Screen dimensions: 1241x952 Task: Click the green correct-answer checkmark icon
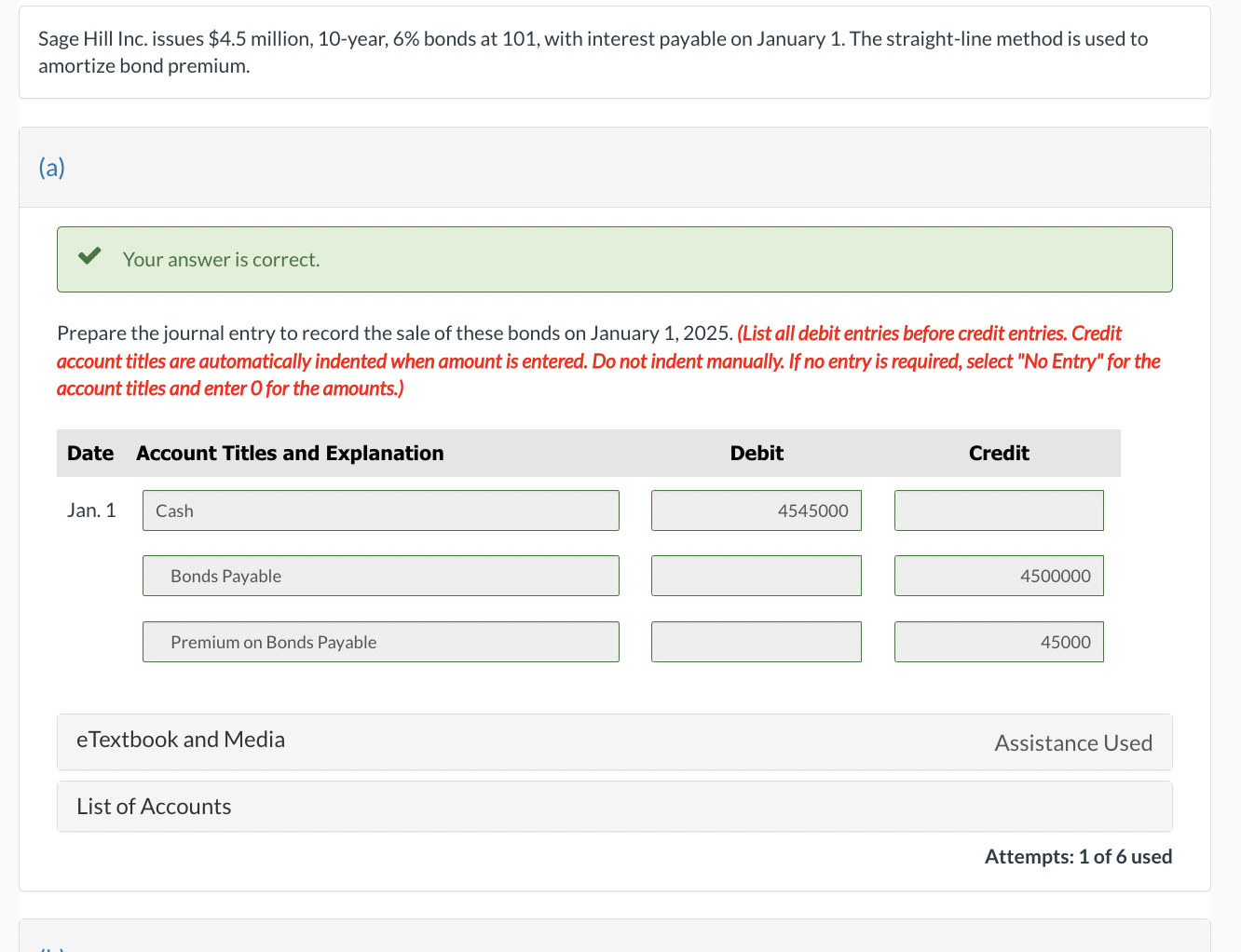tap(89, 256)
